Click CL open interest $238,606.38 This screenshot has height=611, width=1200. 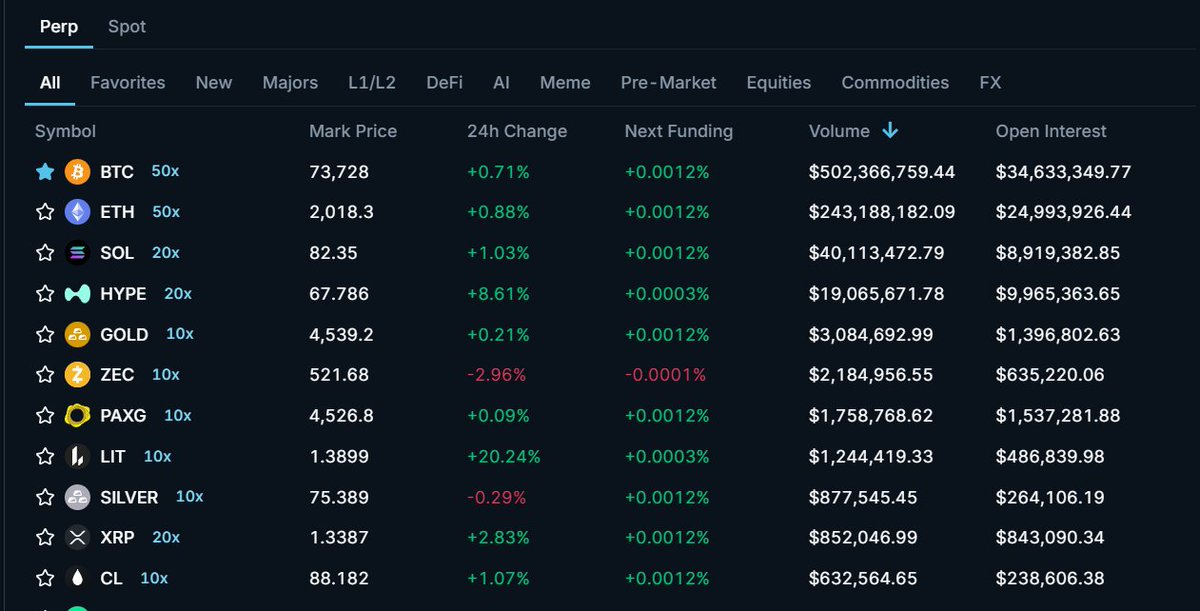1050,578
